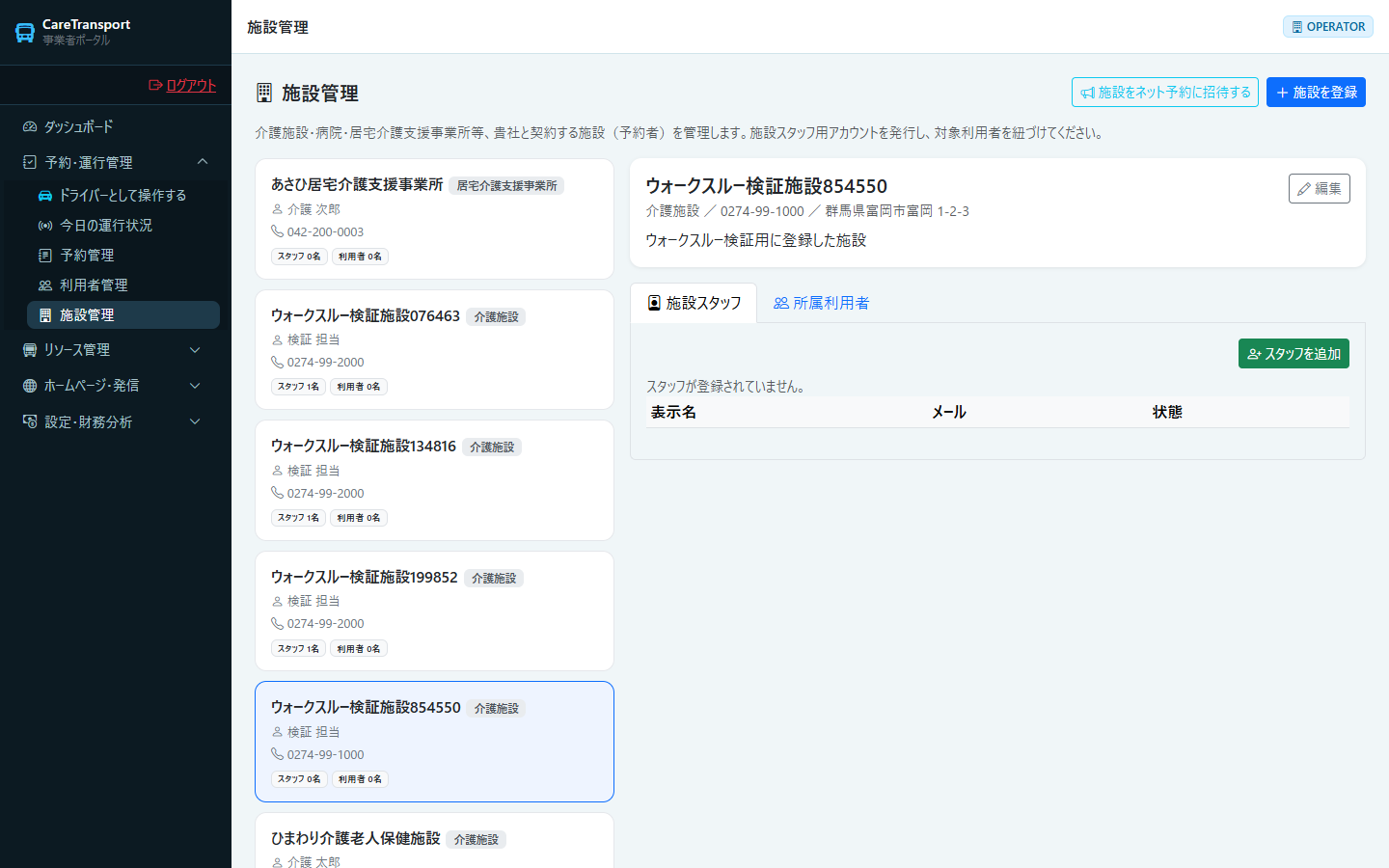Screen dimensions: 1389x868
Task: Switch to the 所属利用者 tab
Action: [821, 303]
